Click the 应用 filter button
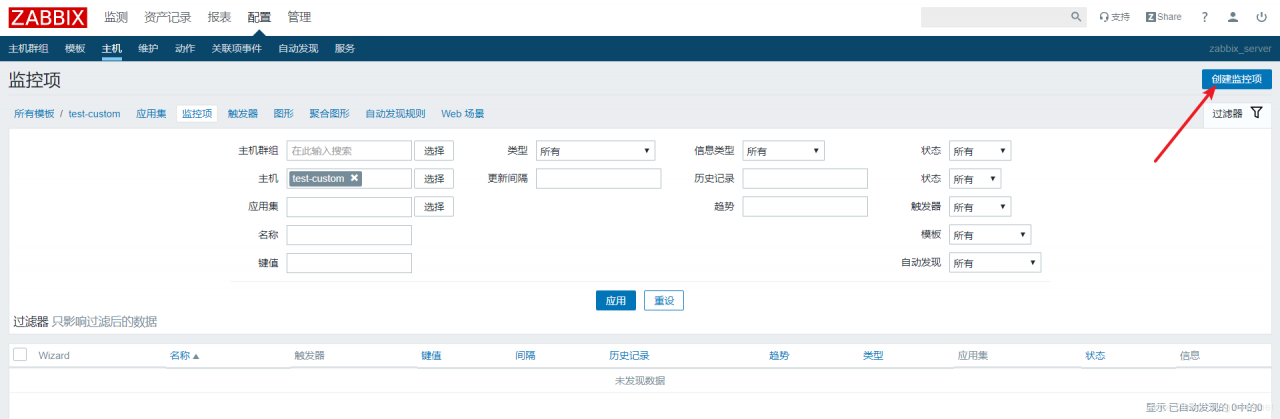The width and height of the screenshot is (1280, 419). coord(615,300)
